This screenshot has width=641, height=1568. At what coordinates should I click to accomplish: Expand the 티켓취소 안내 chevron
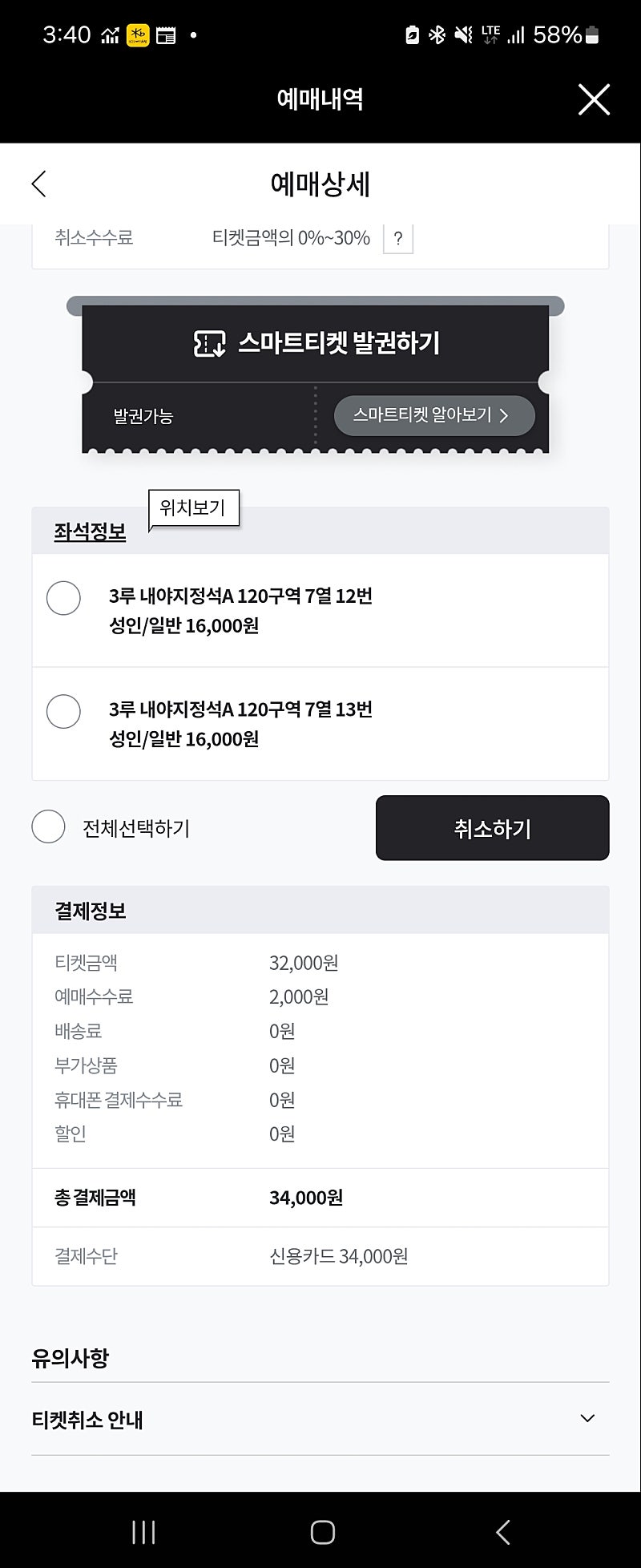[x=587, y=1418]
